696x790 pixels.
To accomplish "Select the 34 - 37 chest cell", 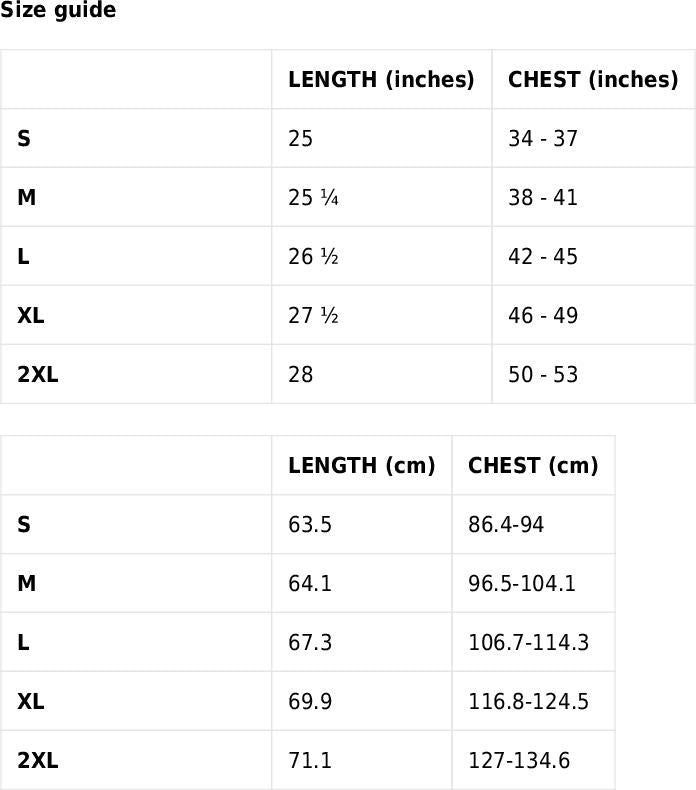I will (x=543, y=139).
